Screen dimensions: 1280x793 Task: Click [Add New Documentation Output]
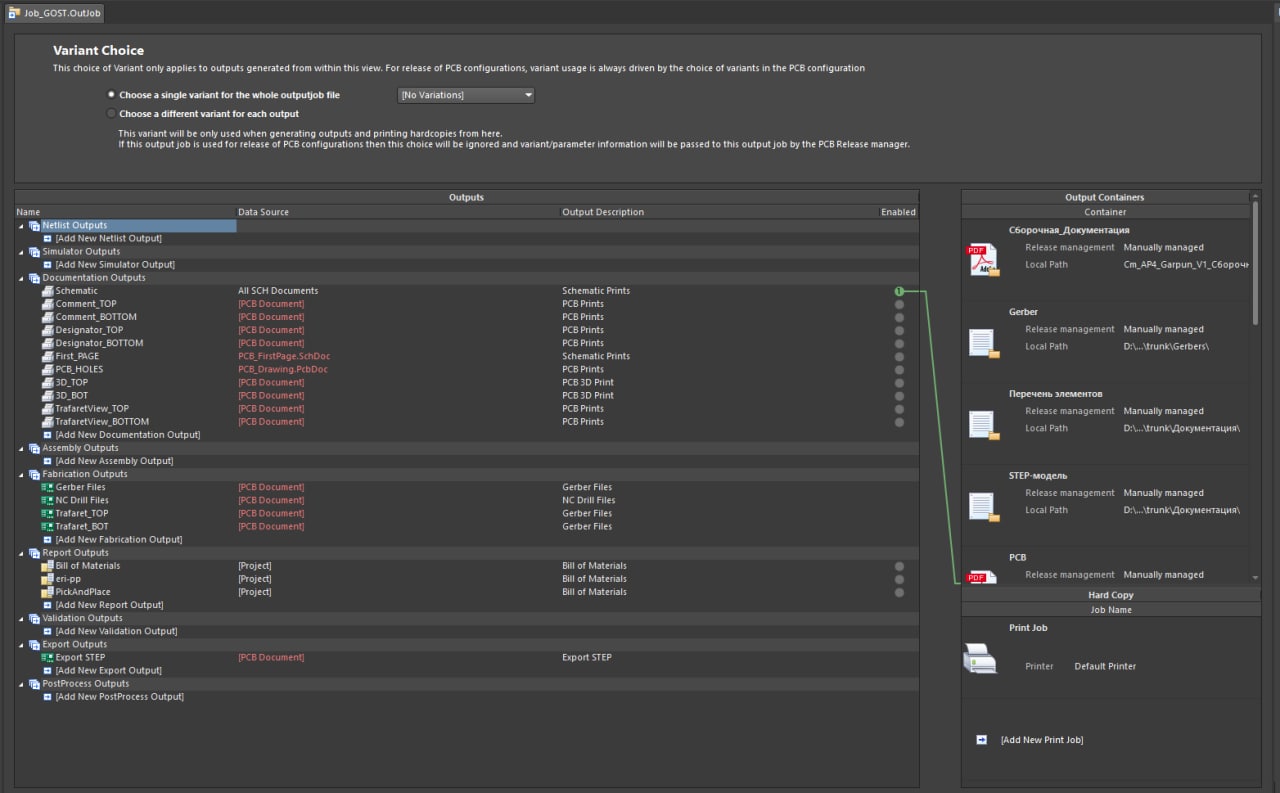pyautogui.click(x=128, y=435)
